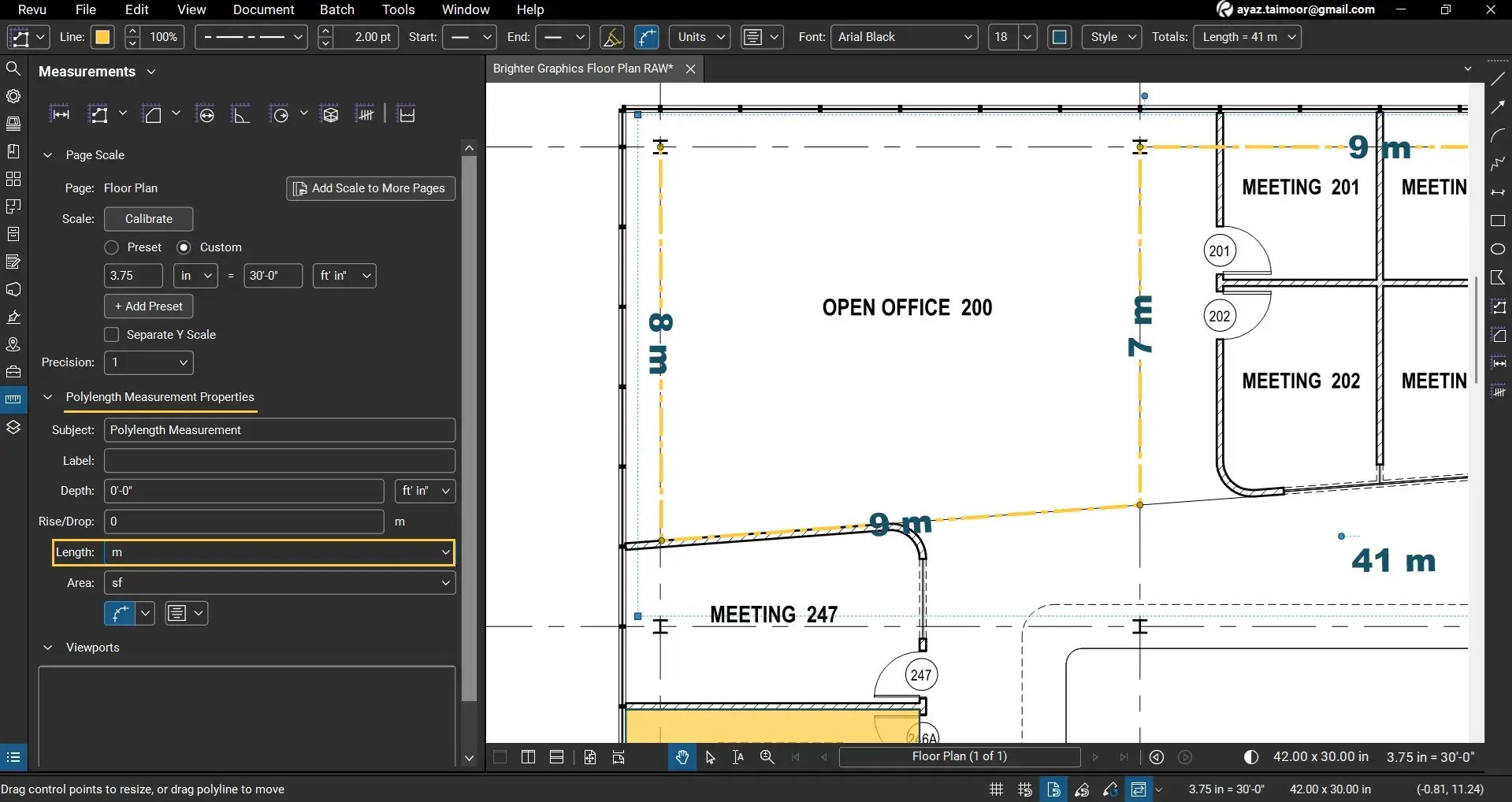This screenshot has width=1512, height=802.
Task: Switch to the Brighter Graphics Floor Plan tab
Action: [583, 69]
